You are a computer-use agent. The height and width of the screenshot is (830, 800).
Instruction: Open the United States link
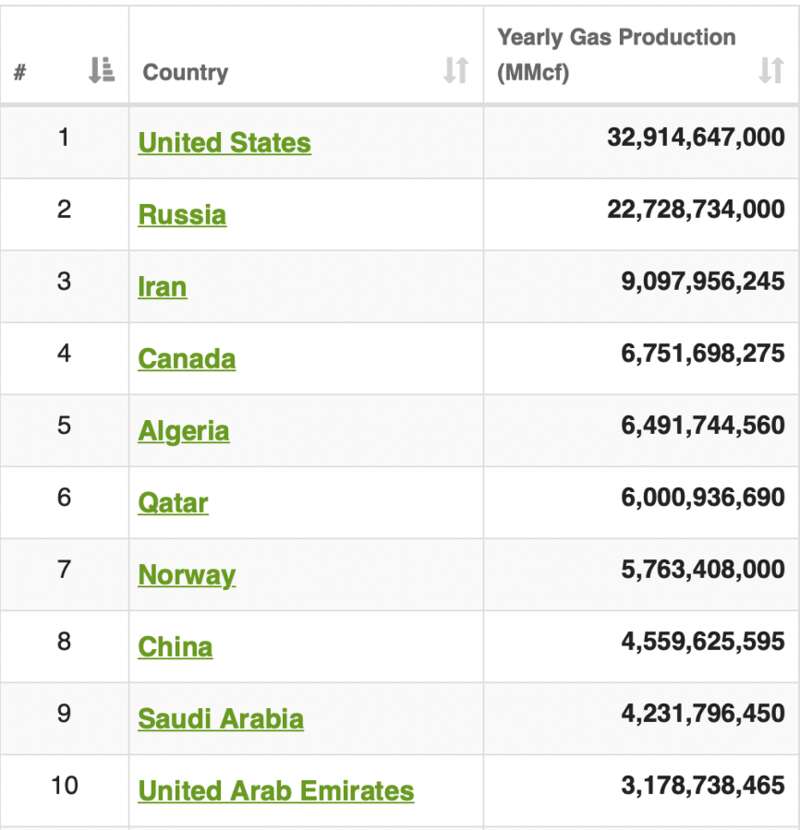click(x=224, y=143)
